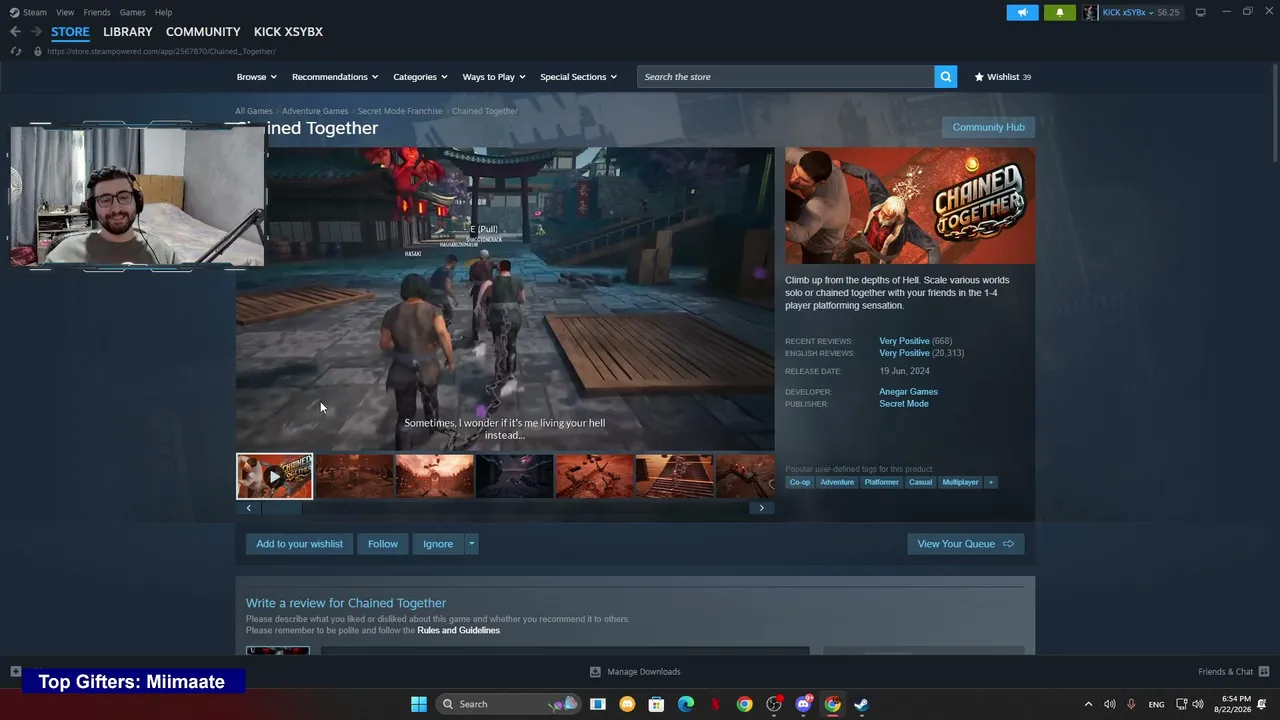Screen dimensions: 1280x720
Task: Click the All Games breadcrumb link
Action: coord(253,111)
